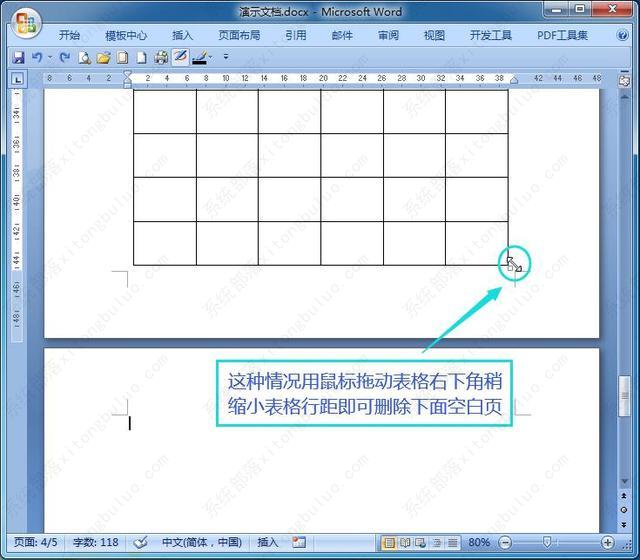This screenshot has width=640, height=560.
Task: Switch to Outline view
Action: pyautogui.click(x=437, y=542)
